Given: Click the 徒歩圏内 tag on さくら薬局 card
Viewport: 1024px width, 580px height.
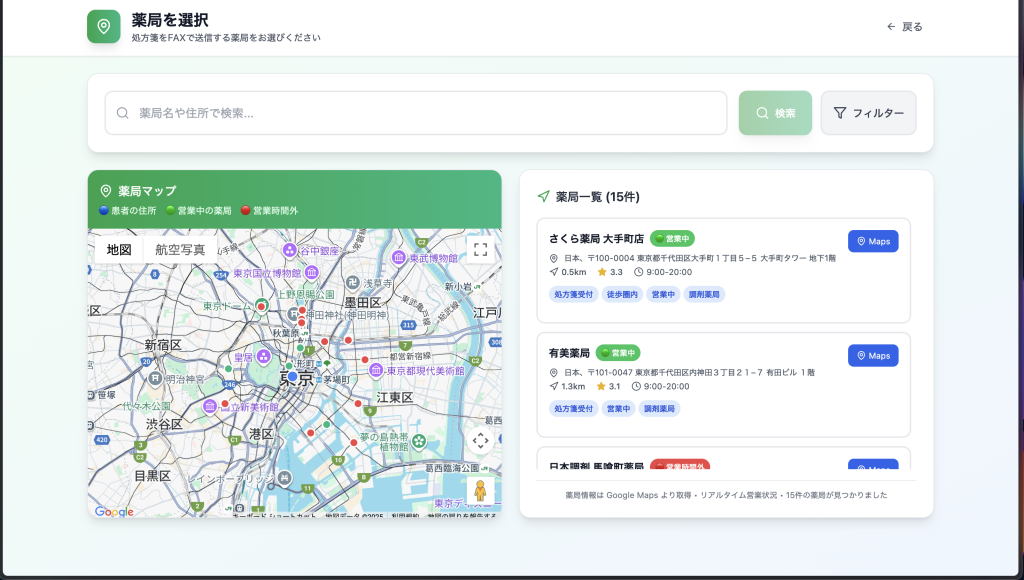Looking at the screenshot, I should click(622, 295).
